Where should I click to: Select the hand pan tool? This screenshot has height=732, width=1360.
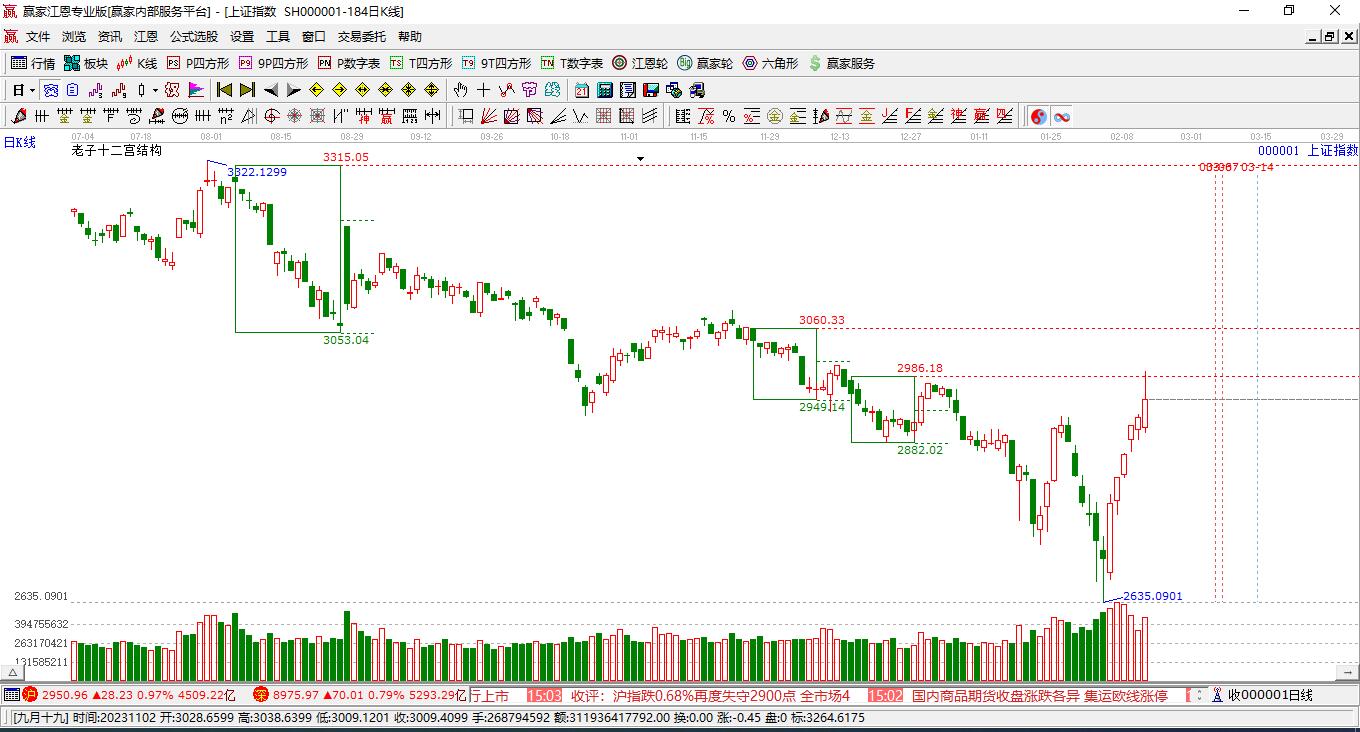pos(460,90)
